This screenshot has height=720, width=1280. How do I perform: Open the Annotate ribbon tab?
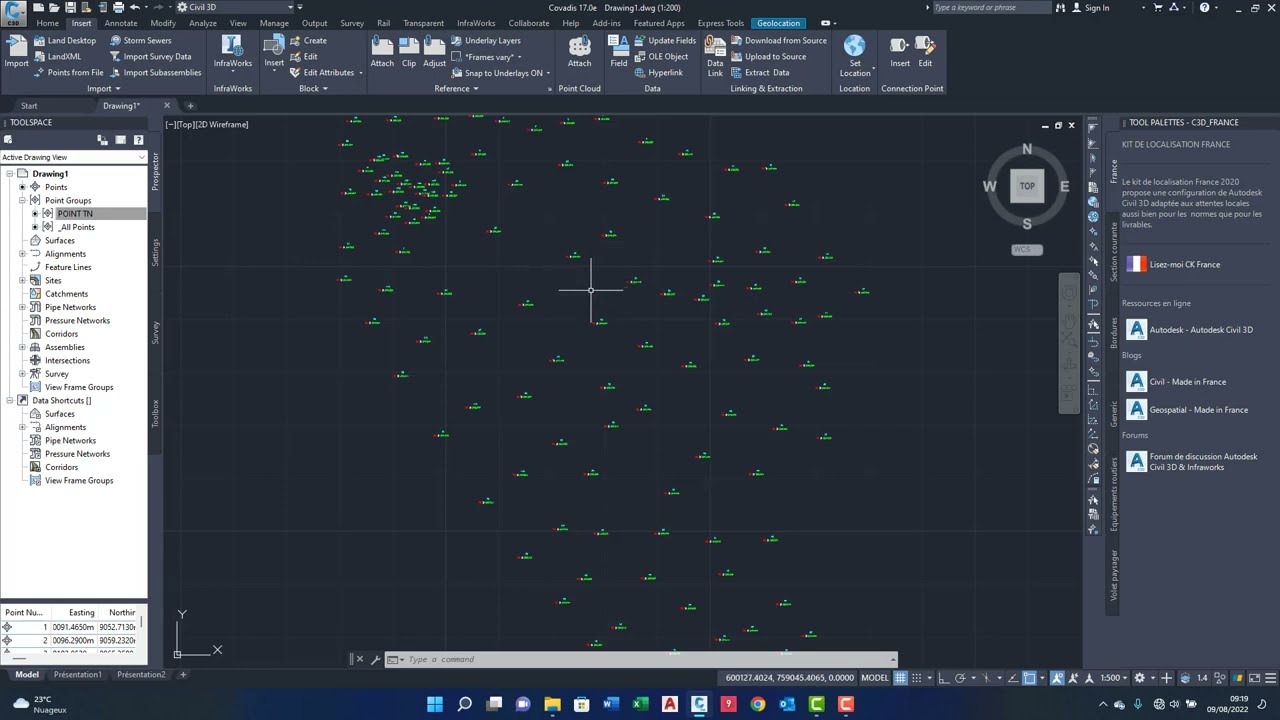point(121,23)
